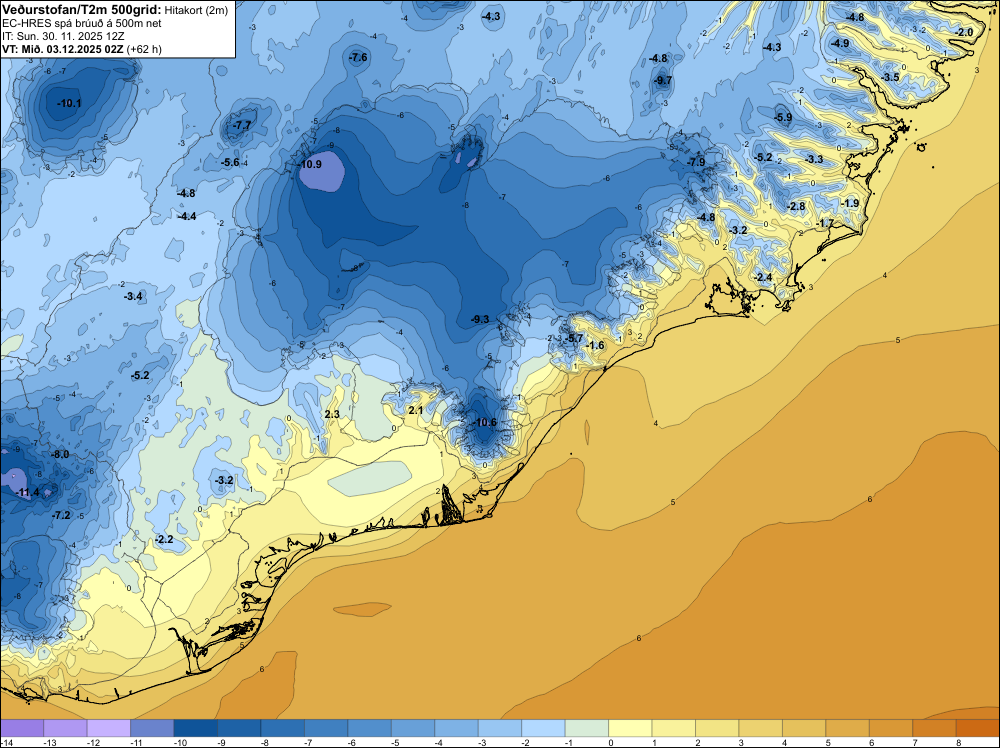
Task: Click the -2.8 temperature label
Action: (x=797, y=206)
